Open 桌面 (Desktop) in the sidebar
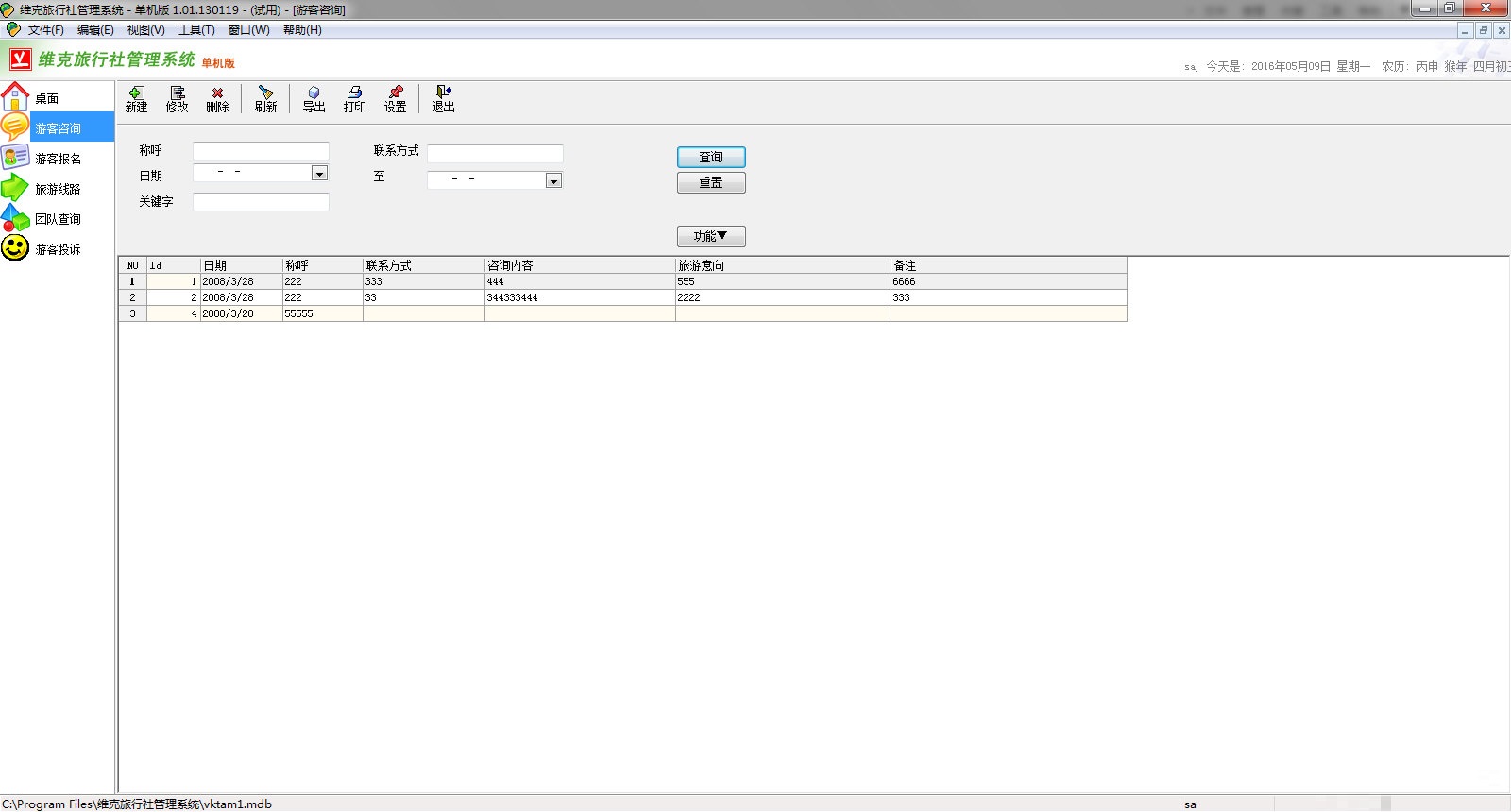Image resolution: width=1511 pixels, height=812 pixels. point(57,97)
